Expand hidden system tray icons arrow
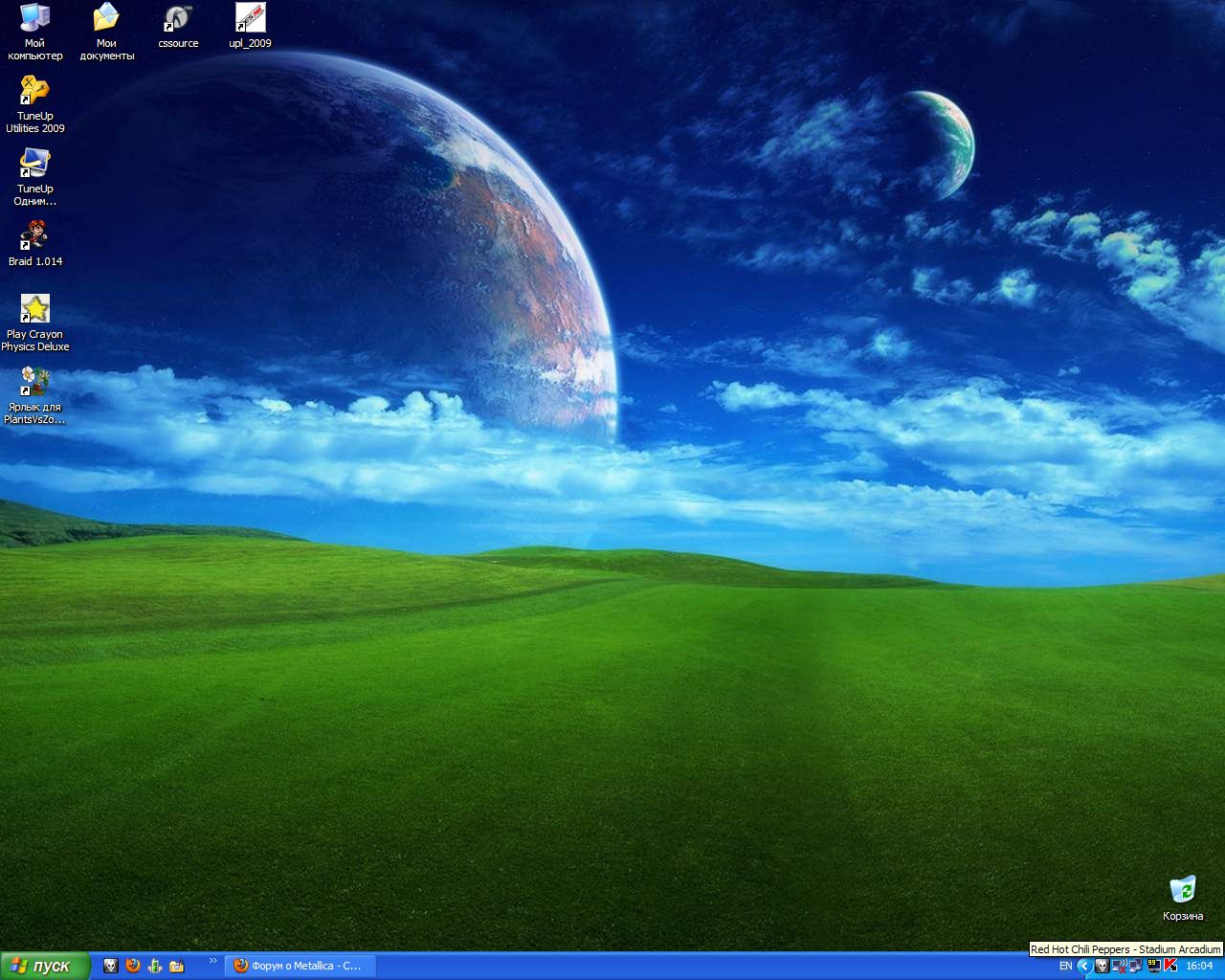 pos(1084,966)
